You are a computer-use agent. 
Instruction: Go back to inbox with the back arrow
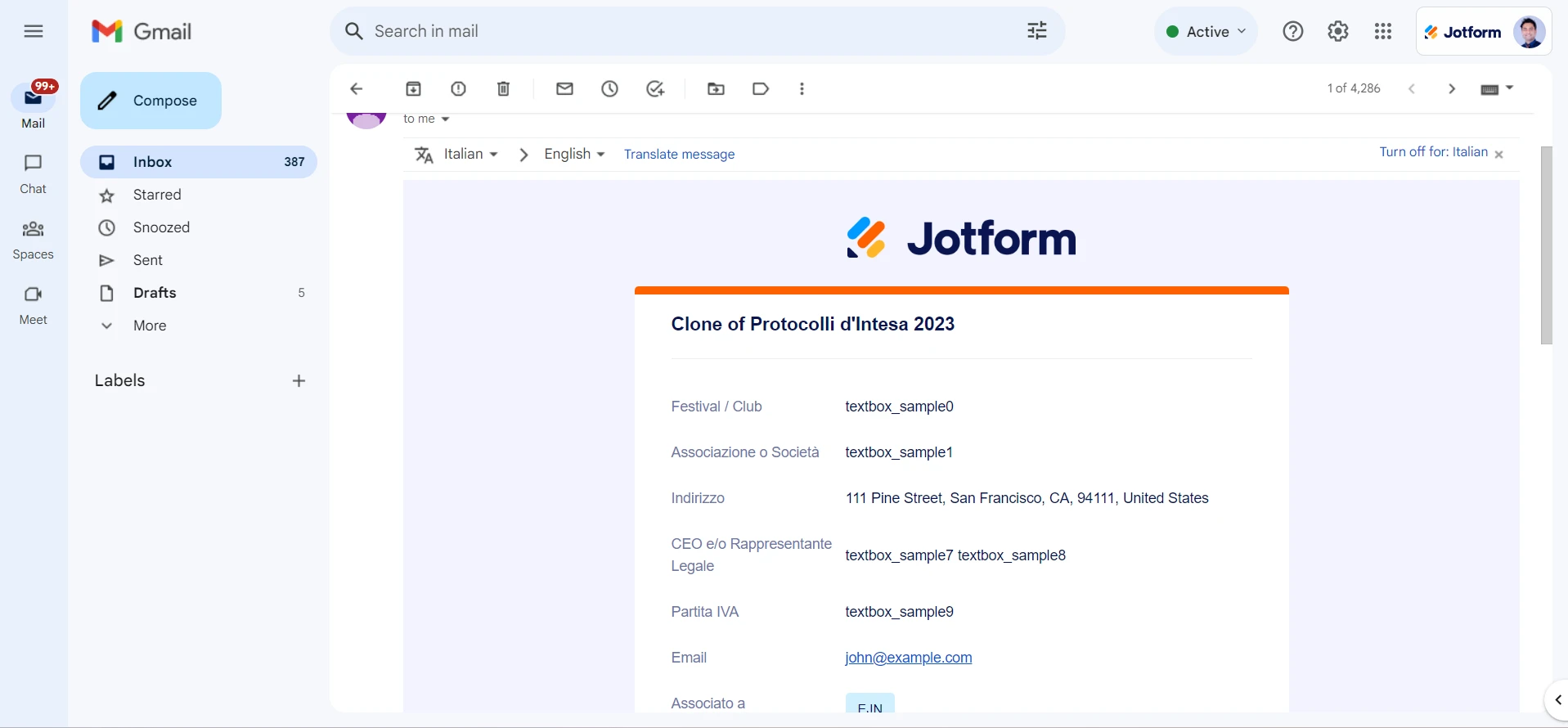pyautogui.click(x=356, y=89)
